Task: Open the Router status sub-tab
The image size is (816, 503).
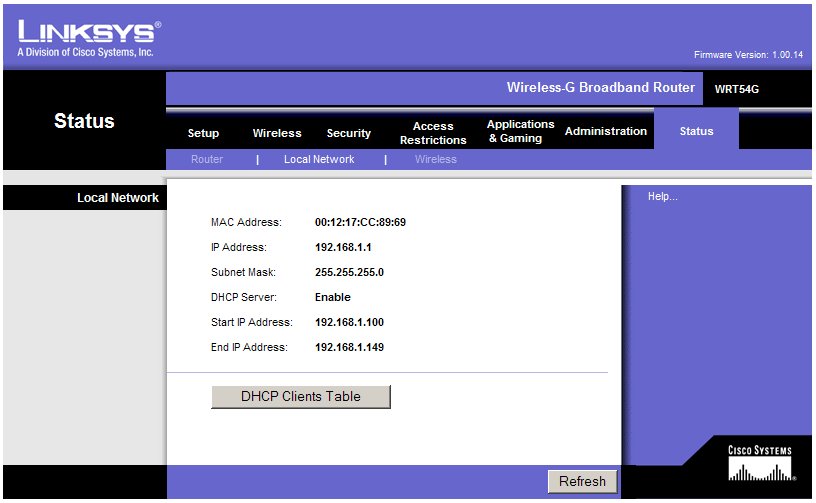Action: pos(207,159)
